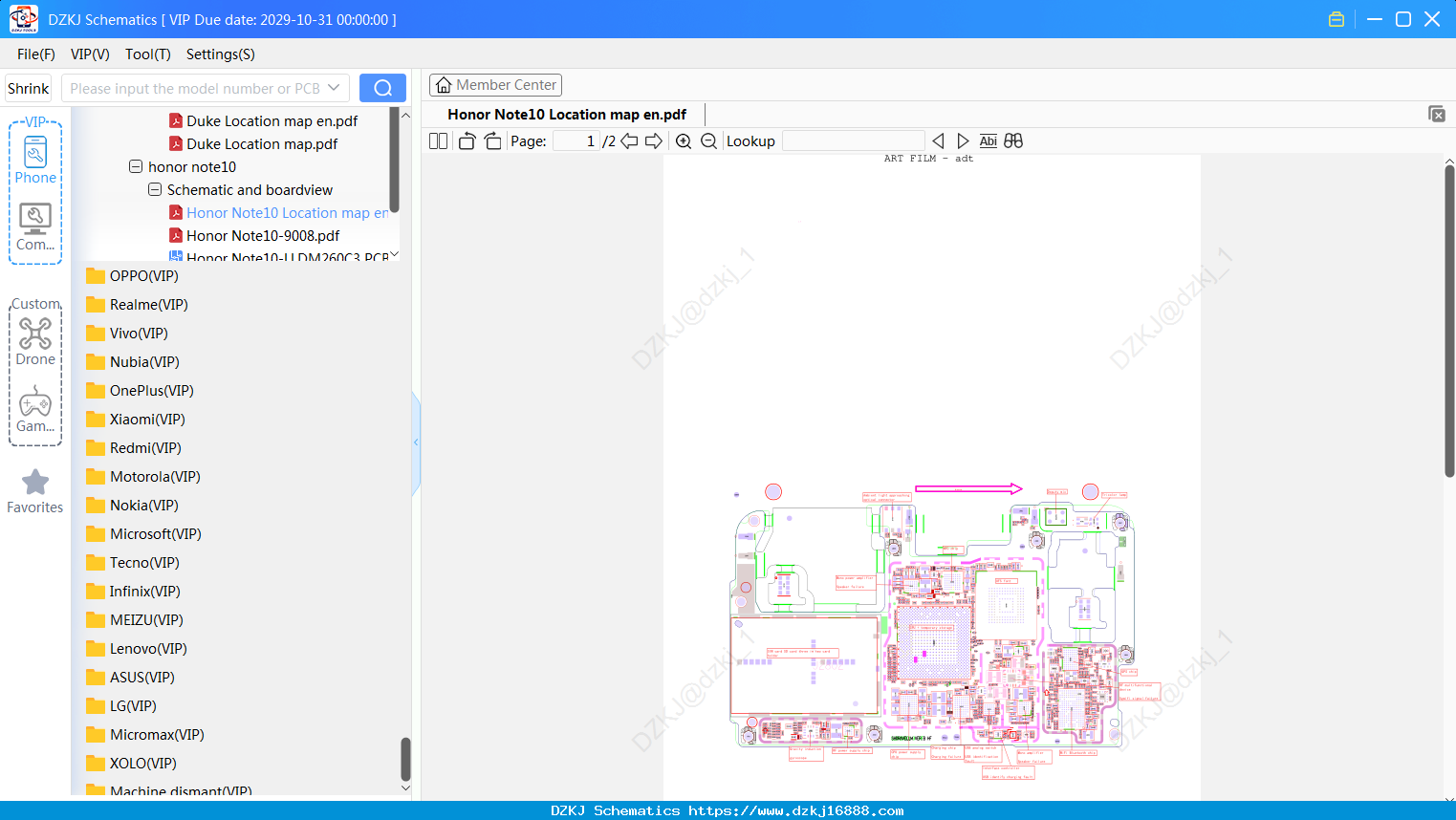Click the Shrink button
This screenshot has height=820, width=1456.
[29, 88]
